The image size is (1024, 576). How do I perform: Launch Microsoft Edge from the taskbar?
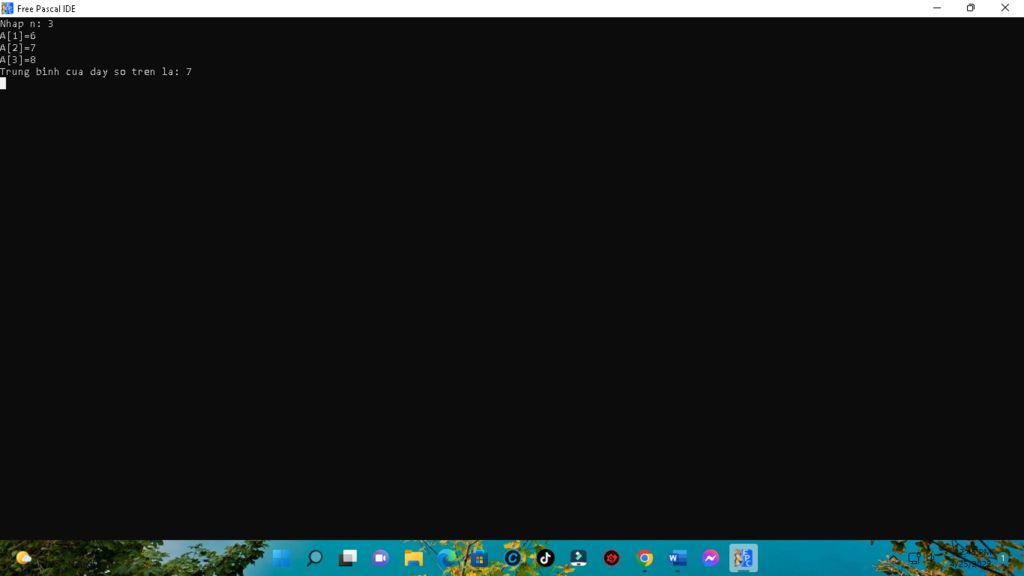(x=447, y=558)
